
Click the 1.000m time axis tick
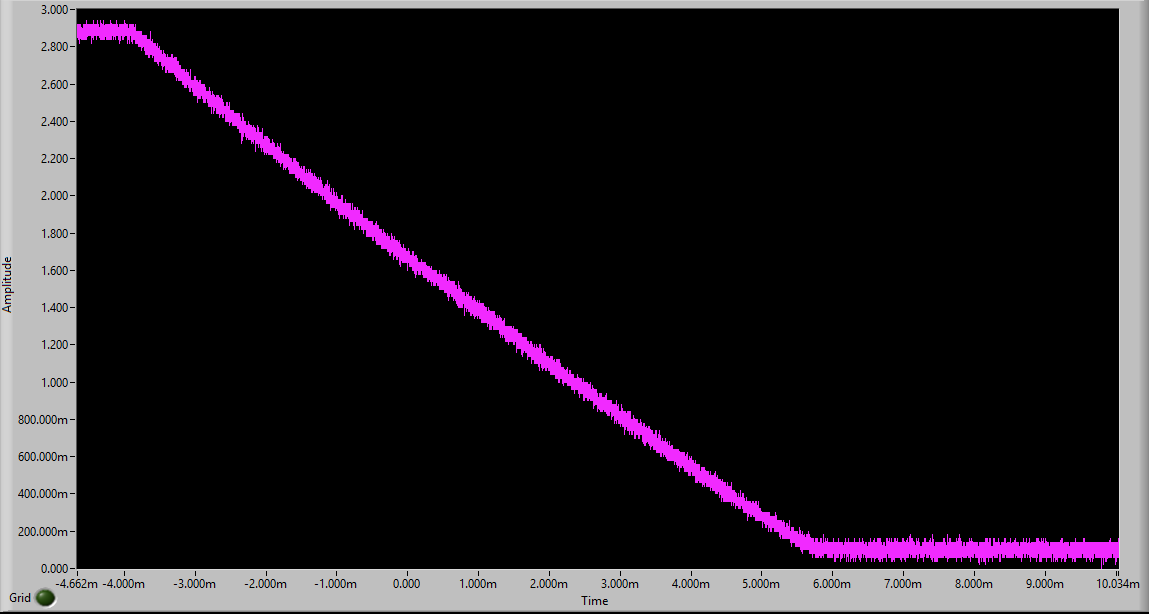478,584
